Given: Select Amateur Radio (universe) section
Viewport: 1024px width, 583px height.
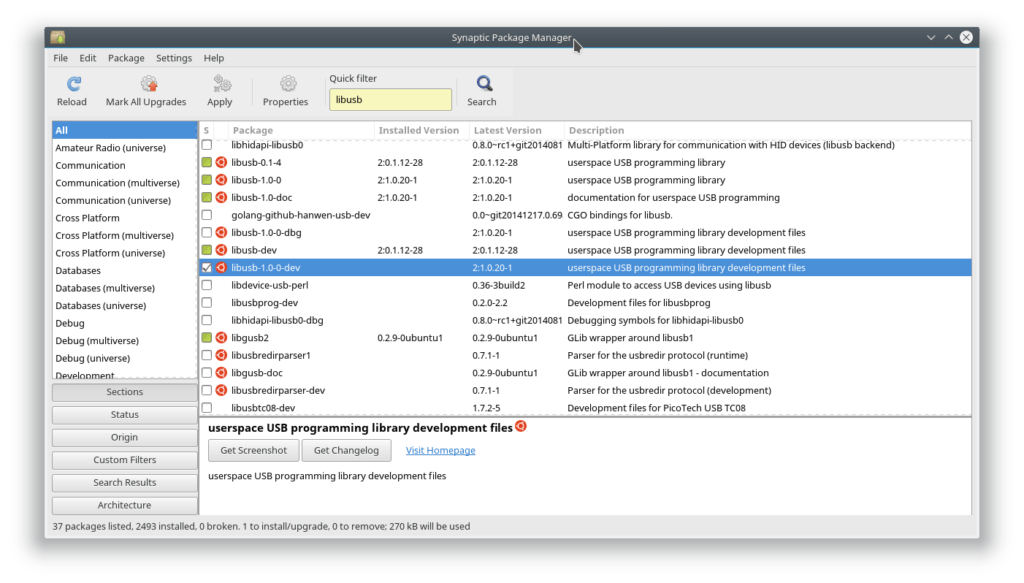Looking at the screenshot, I should (125, 148).
